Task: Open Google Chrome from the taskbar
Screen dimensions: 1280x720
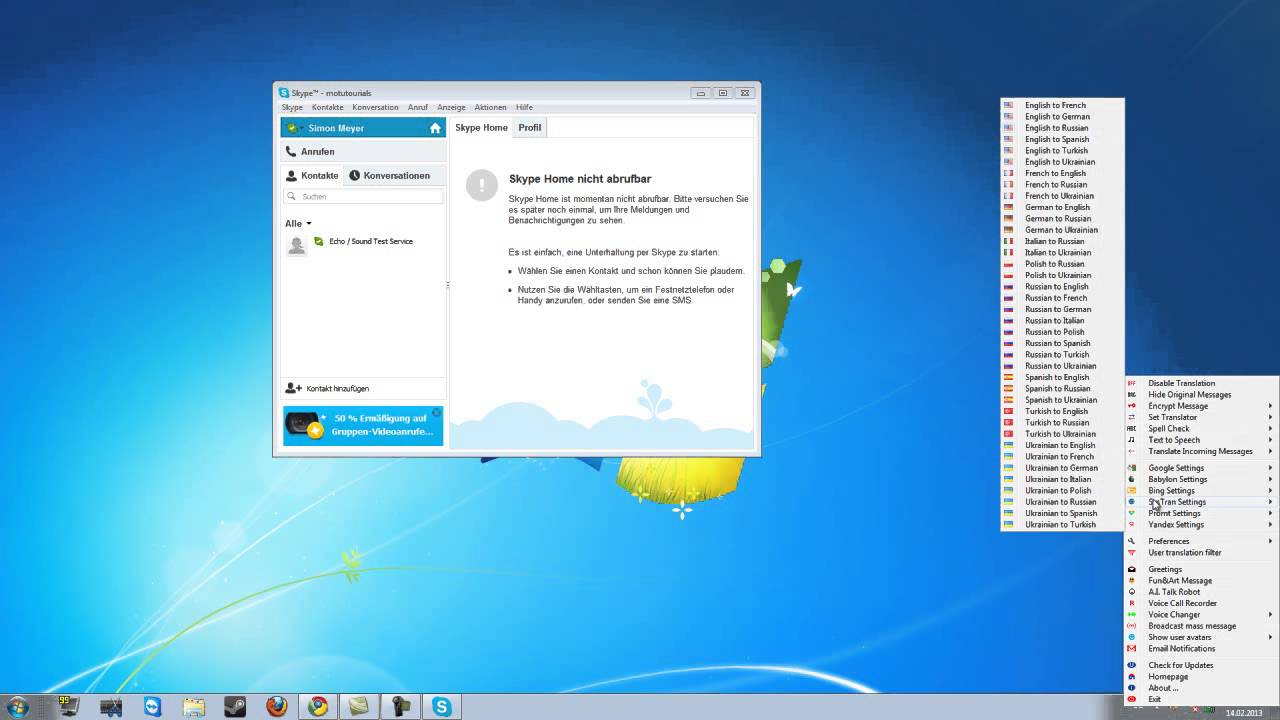Action: [x=317, y=706]
